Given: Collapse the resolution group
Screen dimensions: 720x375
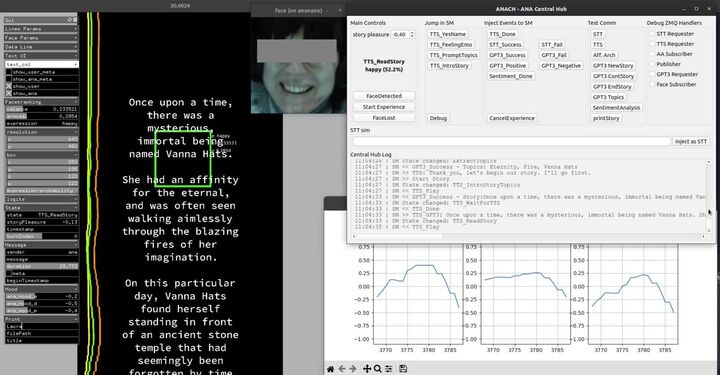Looking at the screenshot, I should click(41, 132).
